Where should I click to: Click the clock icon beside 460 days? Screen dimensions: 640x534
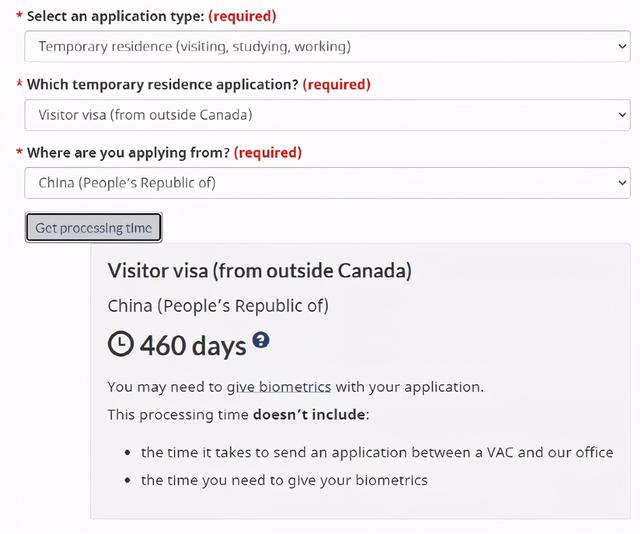pyautogui.click(x=120, y=345)
